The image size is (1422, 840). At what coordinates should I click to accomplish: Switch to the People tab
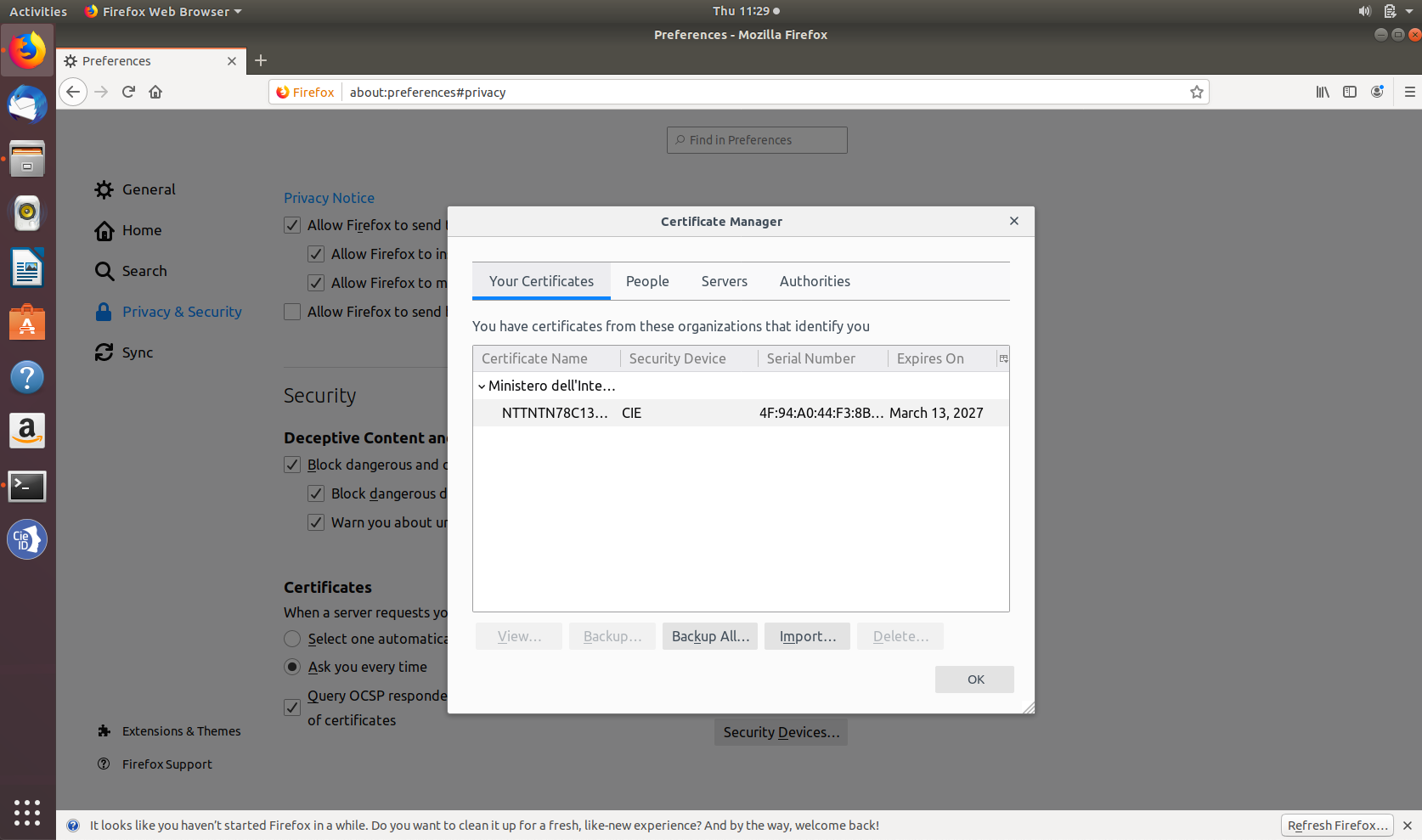point(647,281)
